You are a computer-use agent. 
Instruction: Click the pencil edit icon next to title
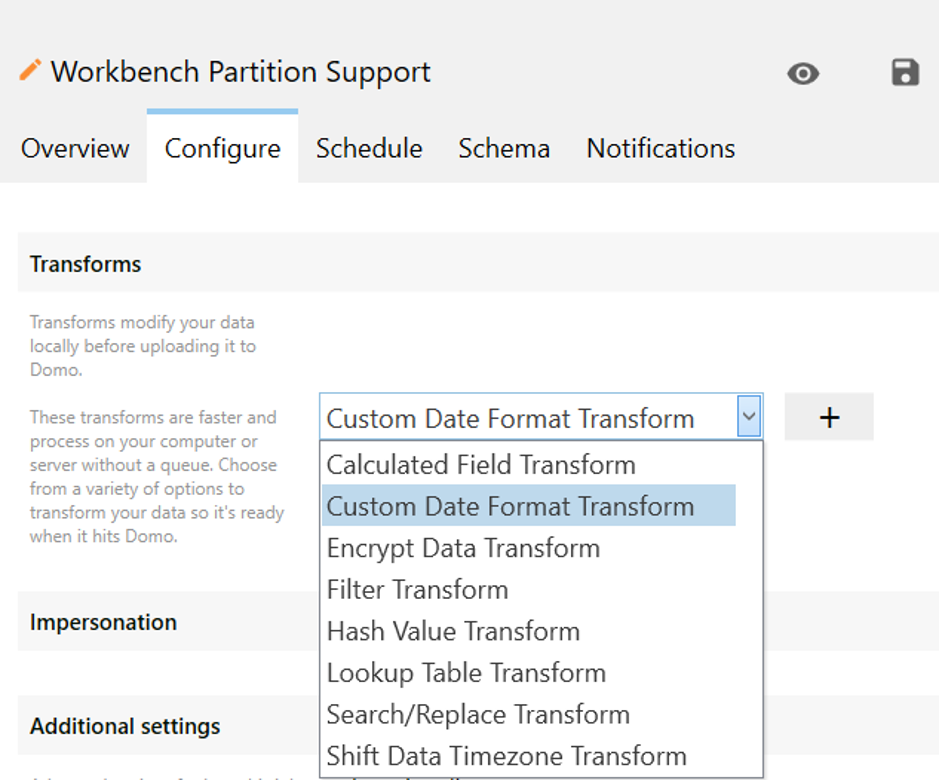(x=31, y=70)
